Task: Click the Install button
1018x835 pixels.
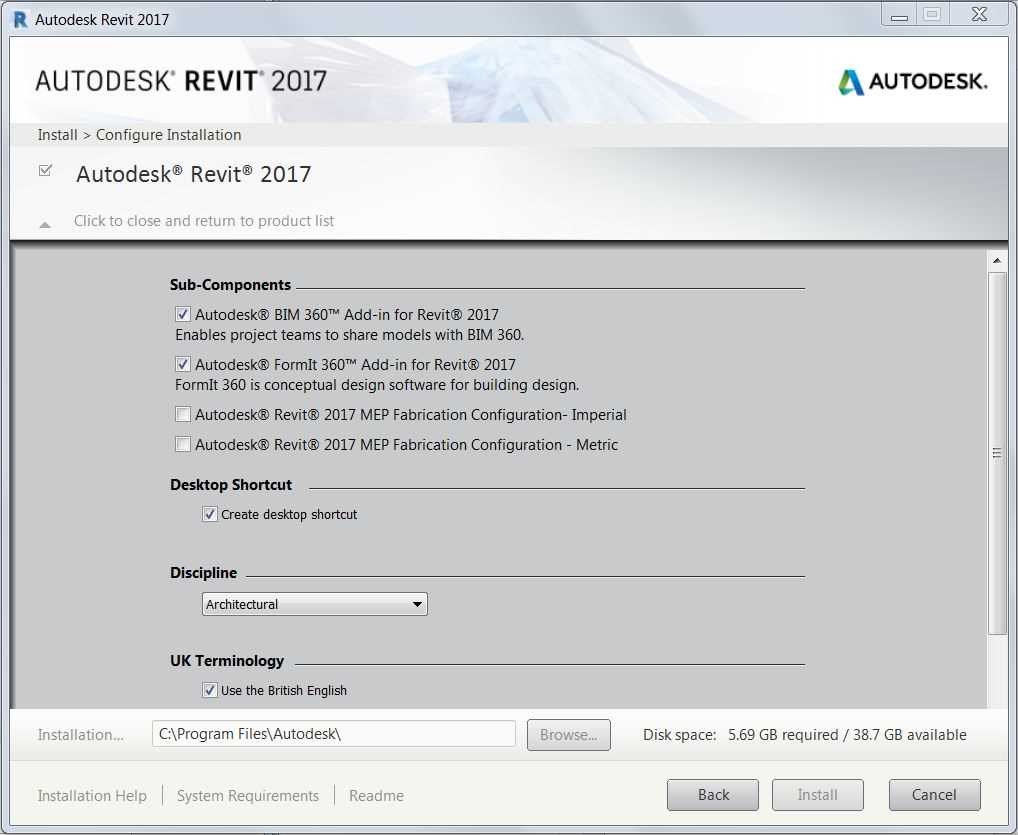Action: point(817,795)
